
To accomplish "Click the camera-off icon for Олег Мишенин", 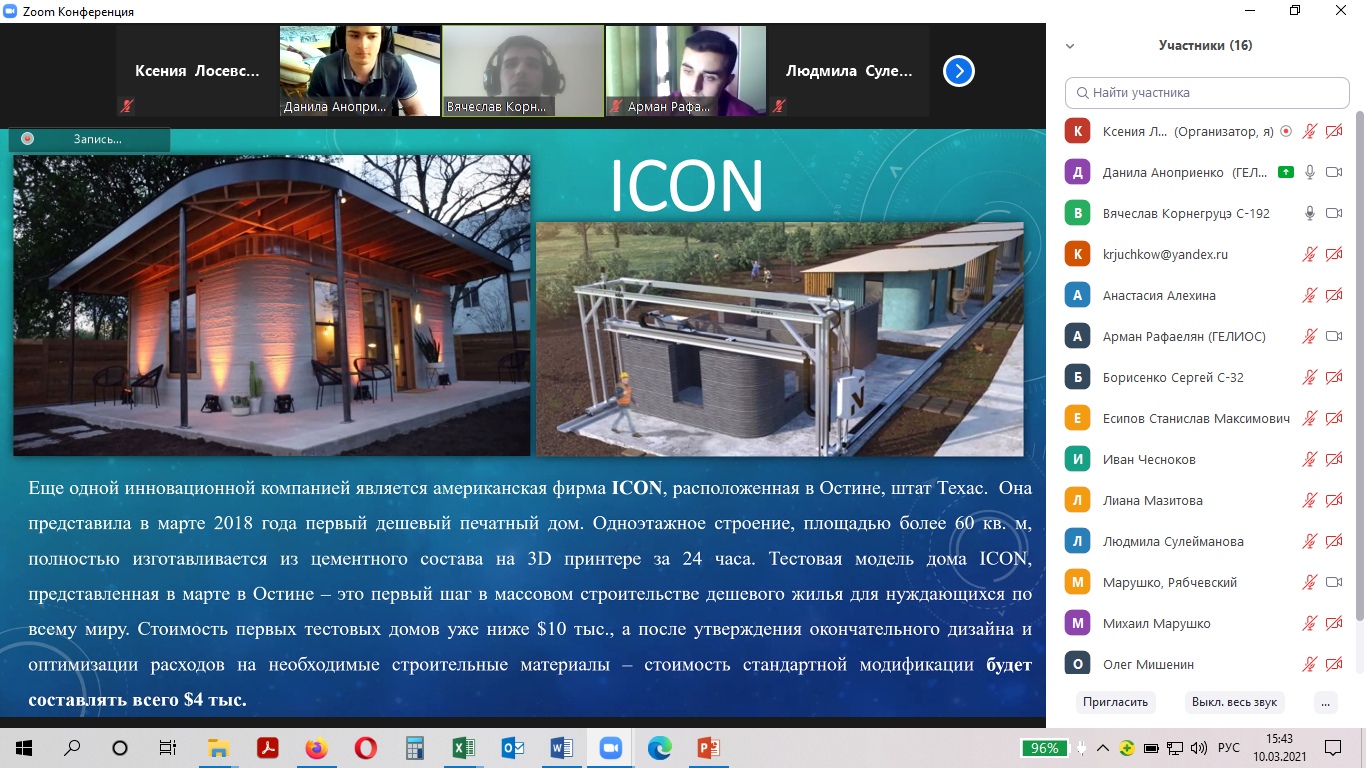I will (x=1333, y=664).
